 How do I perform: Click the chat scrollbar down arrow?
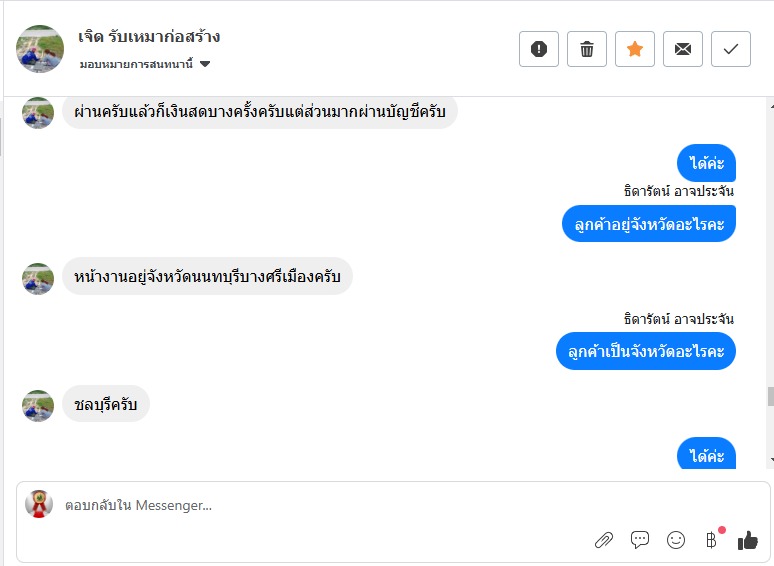770,459
